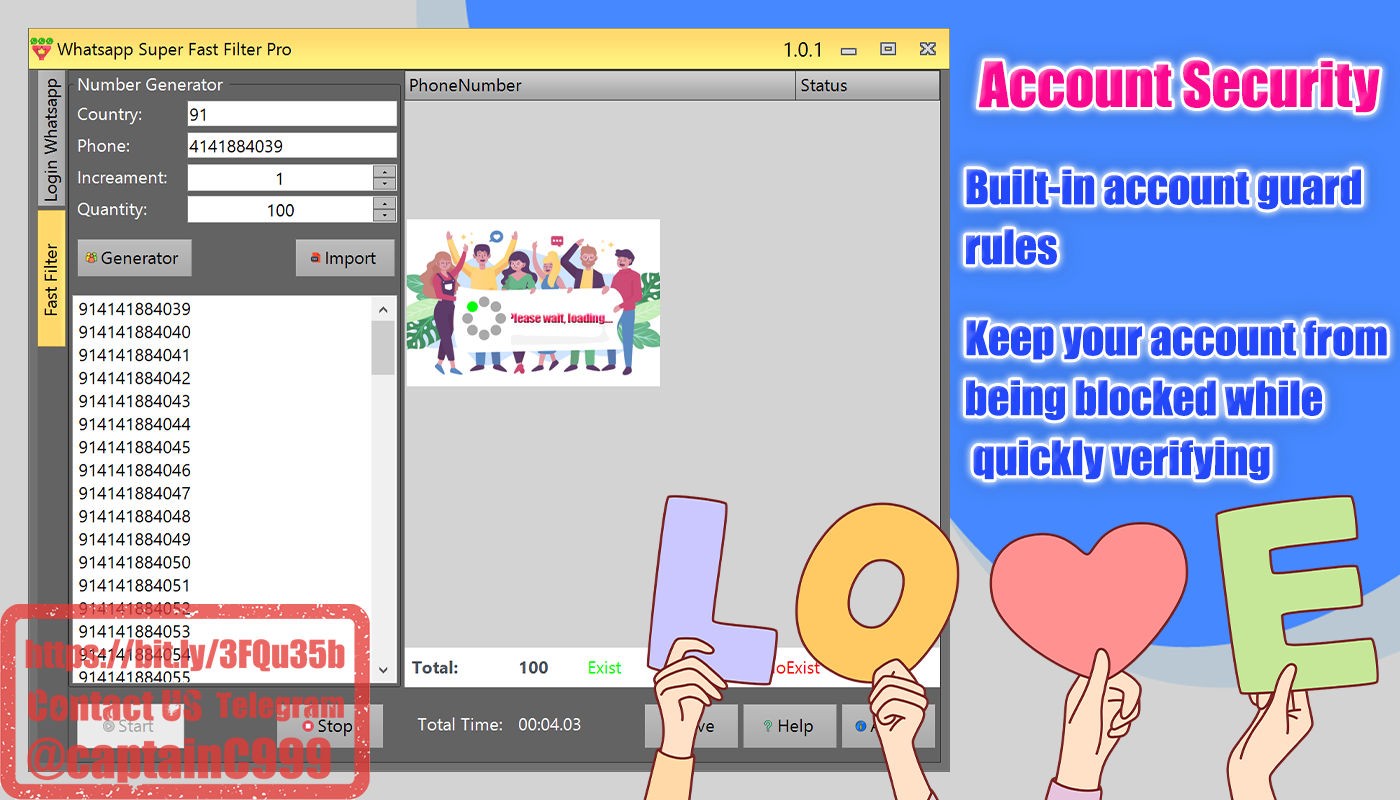
Task: Click the number list scrollbar thumb
Action: (x=383, y=348)
